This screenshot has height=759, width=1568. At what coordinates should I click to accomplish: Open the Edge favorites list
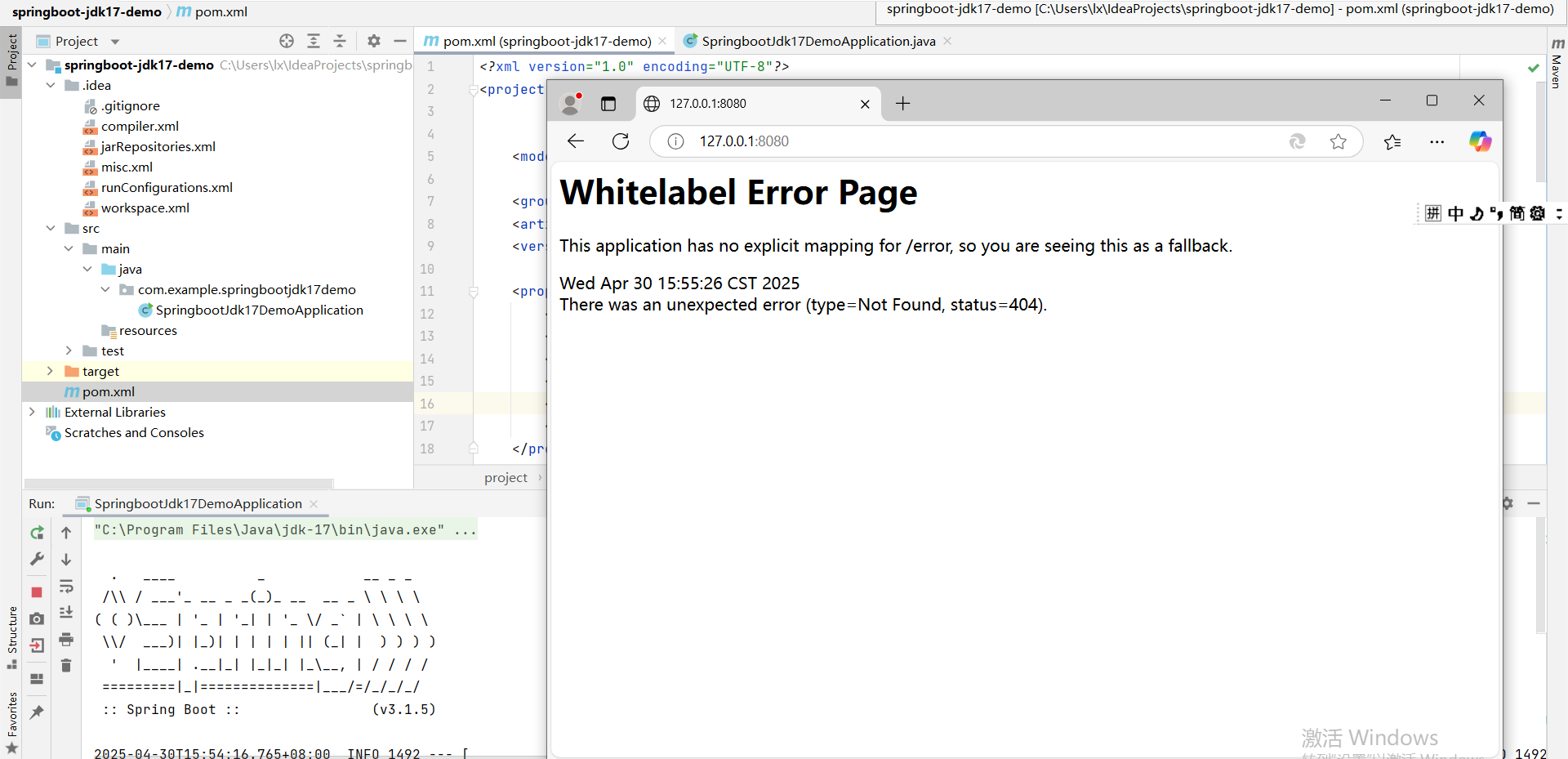pyautogui.click(x=1392, y=141)
